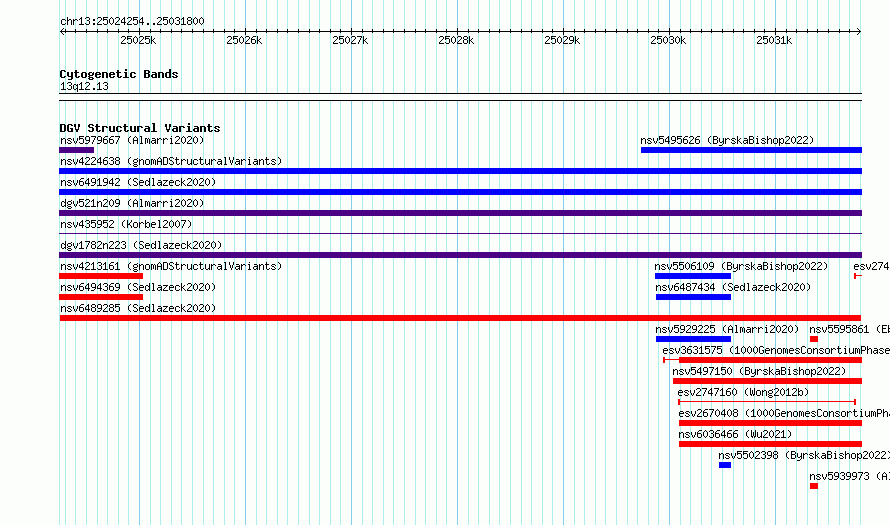Open nsv5506109 (ByrskaBishop2022) label
The height and width of the screenshot is (525, 890).
click(x=741, y=266)
